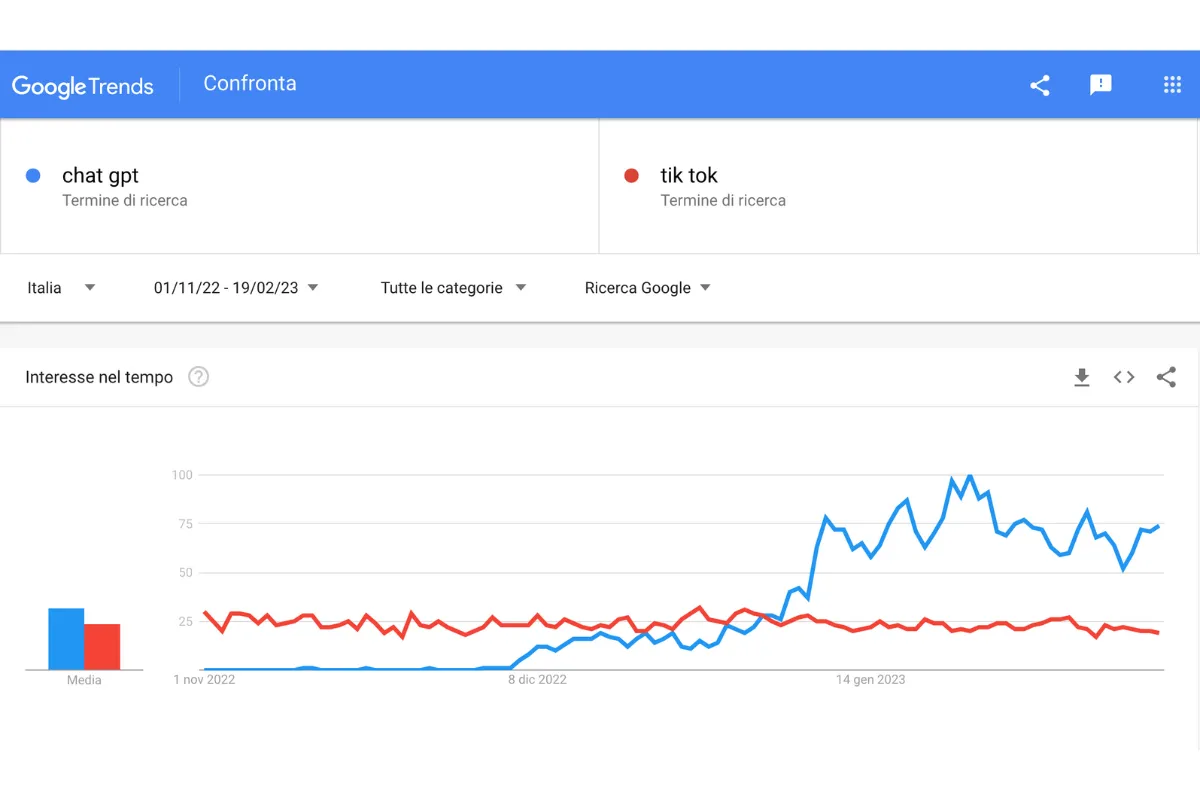Share the Interesse nel tempo chart
The height and width of the screenshot is (800, 1200).
pos(1166,377)
